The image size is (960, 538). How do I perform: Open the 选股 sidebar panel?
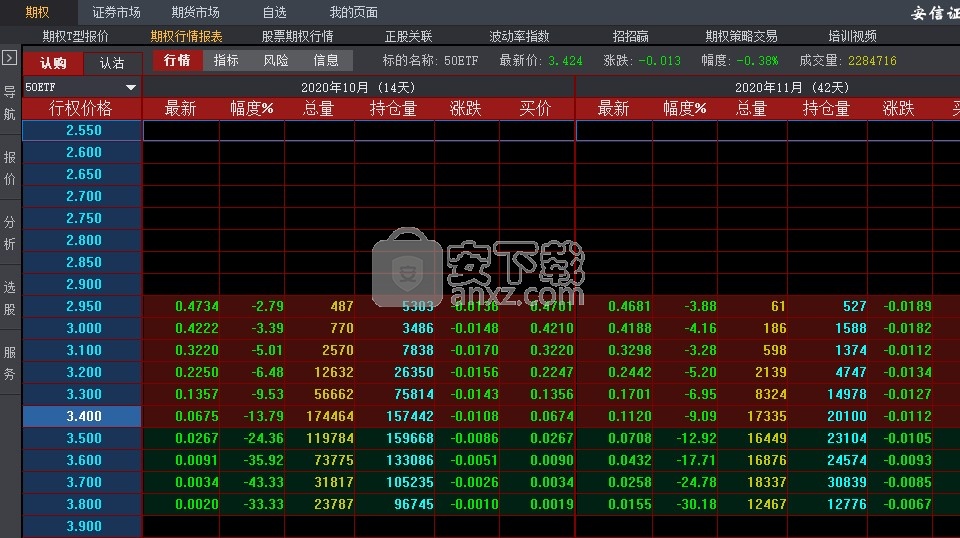point(9,298)
